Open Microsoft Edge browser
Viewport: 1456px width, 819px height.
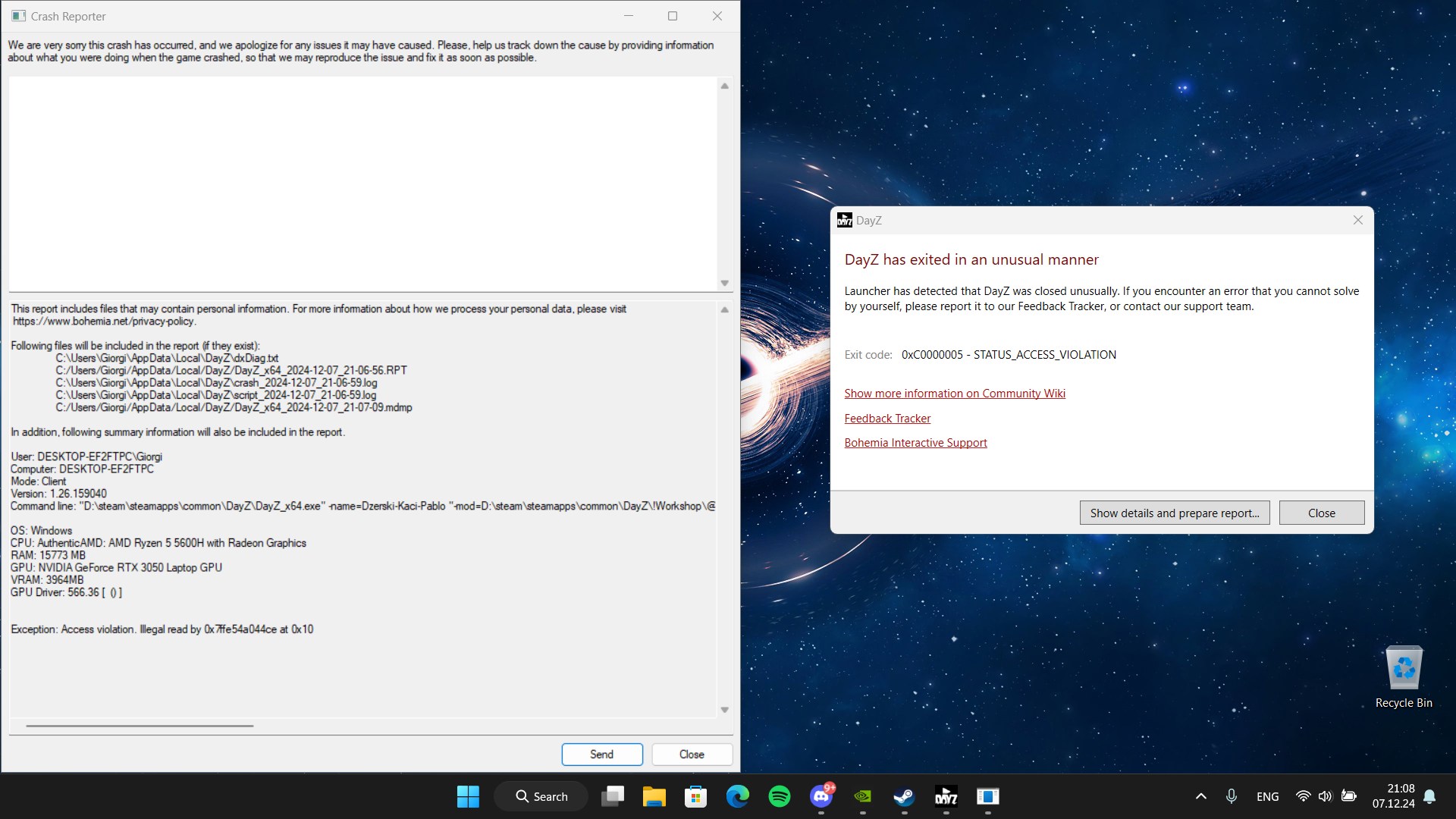pos(737,796)
